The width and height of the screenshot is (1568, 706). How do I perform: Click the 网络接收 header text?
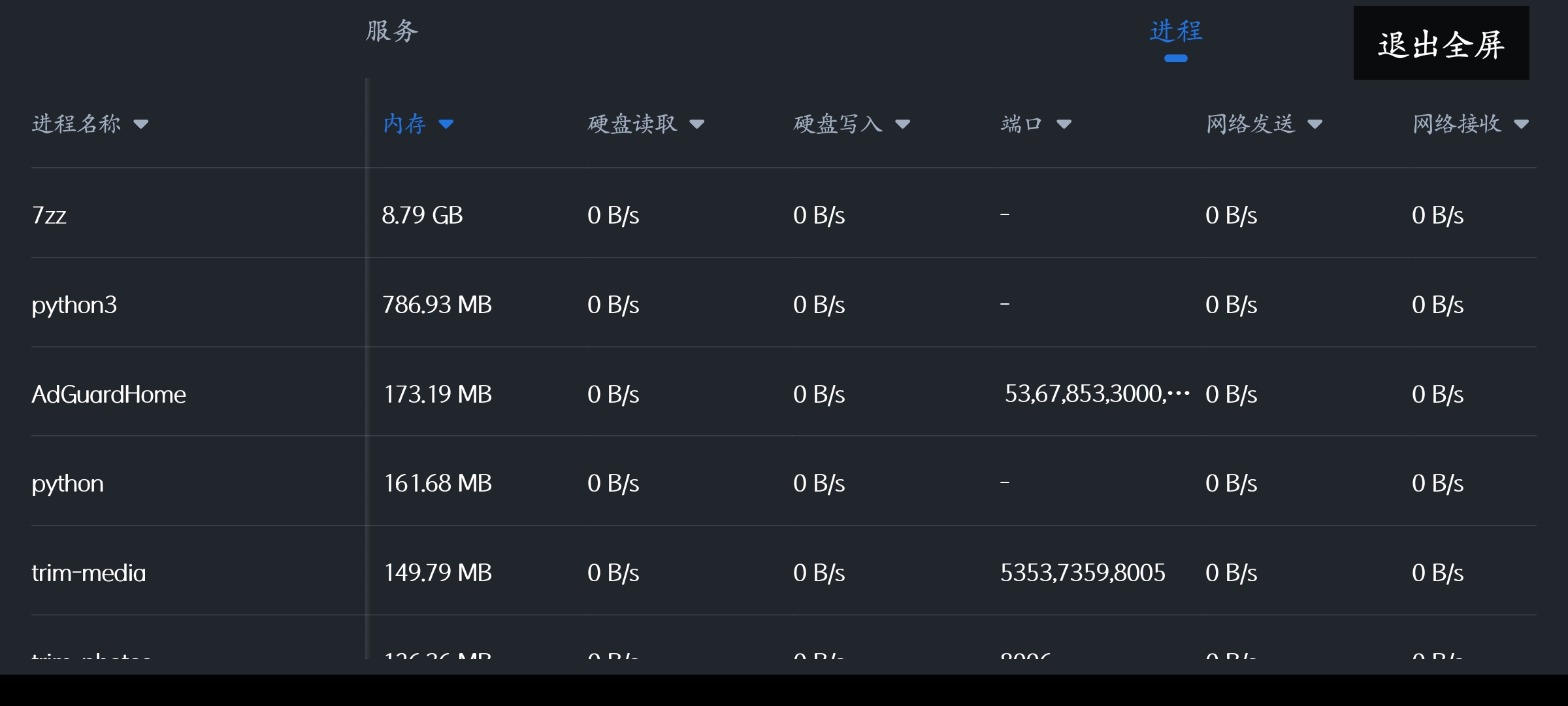(1457, 124)
